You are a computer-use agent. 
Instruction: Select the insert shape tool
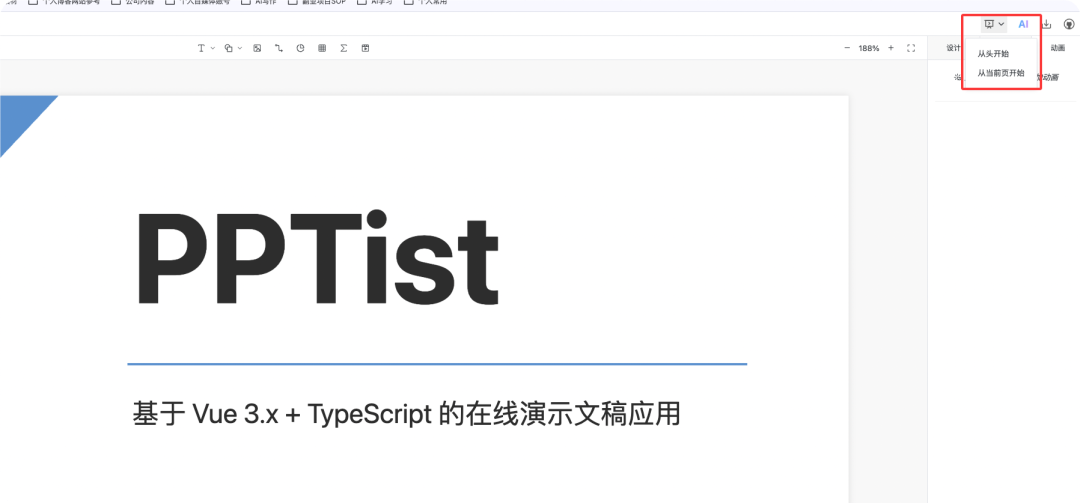pos(229,48)
